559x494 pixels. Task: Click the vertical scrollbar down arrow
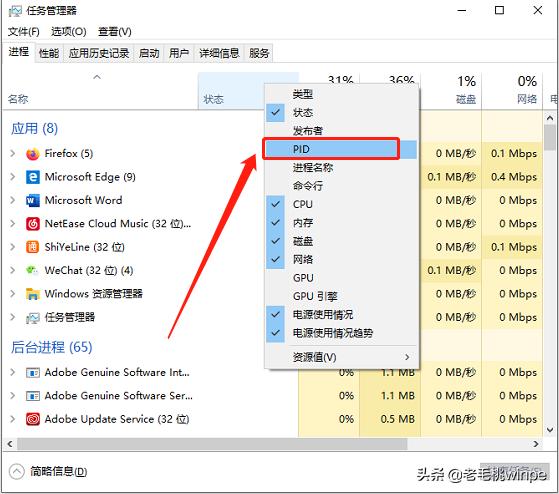[550, 430]
